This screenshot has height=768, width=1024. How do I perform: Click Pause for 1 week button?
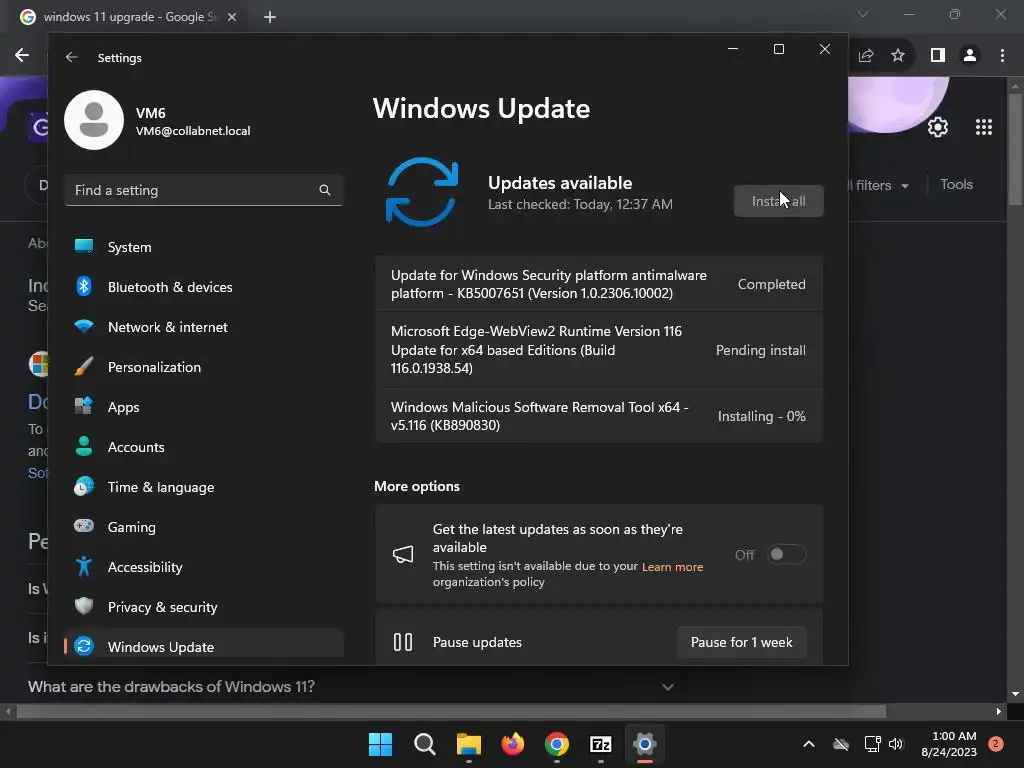pos(741,642)
